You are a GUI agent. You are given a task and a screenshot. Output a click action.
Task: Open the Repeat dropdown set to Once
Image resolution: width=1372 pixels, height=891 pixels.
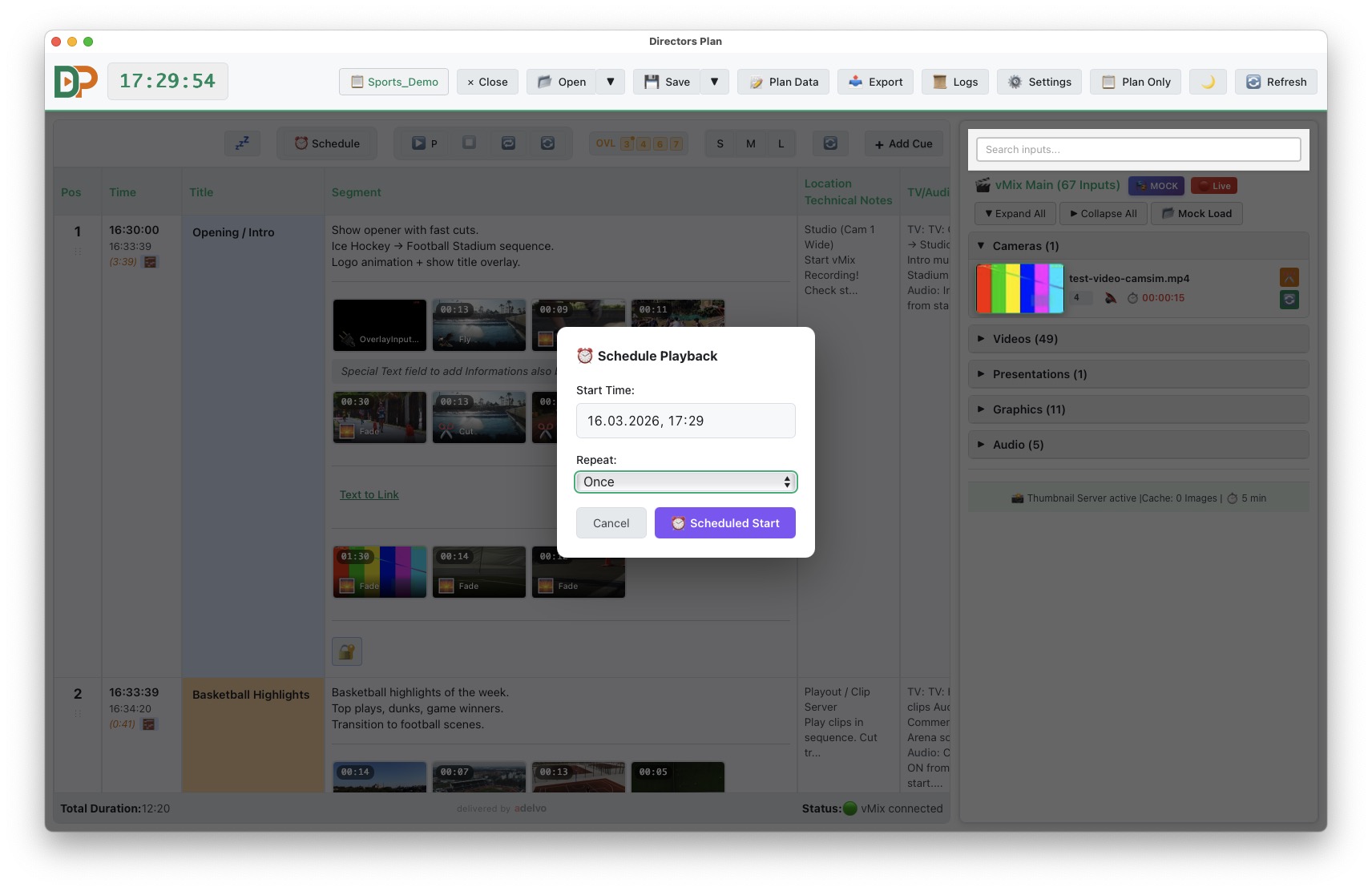pos(685,482)
